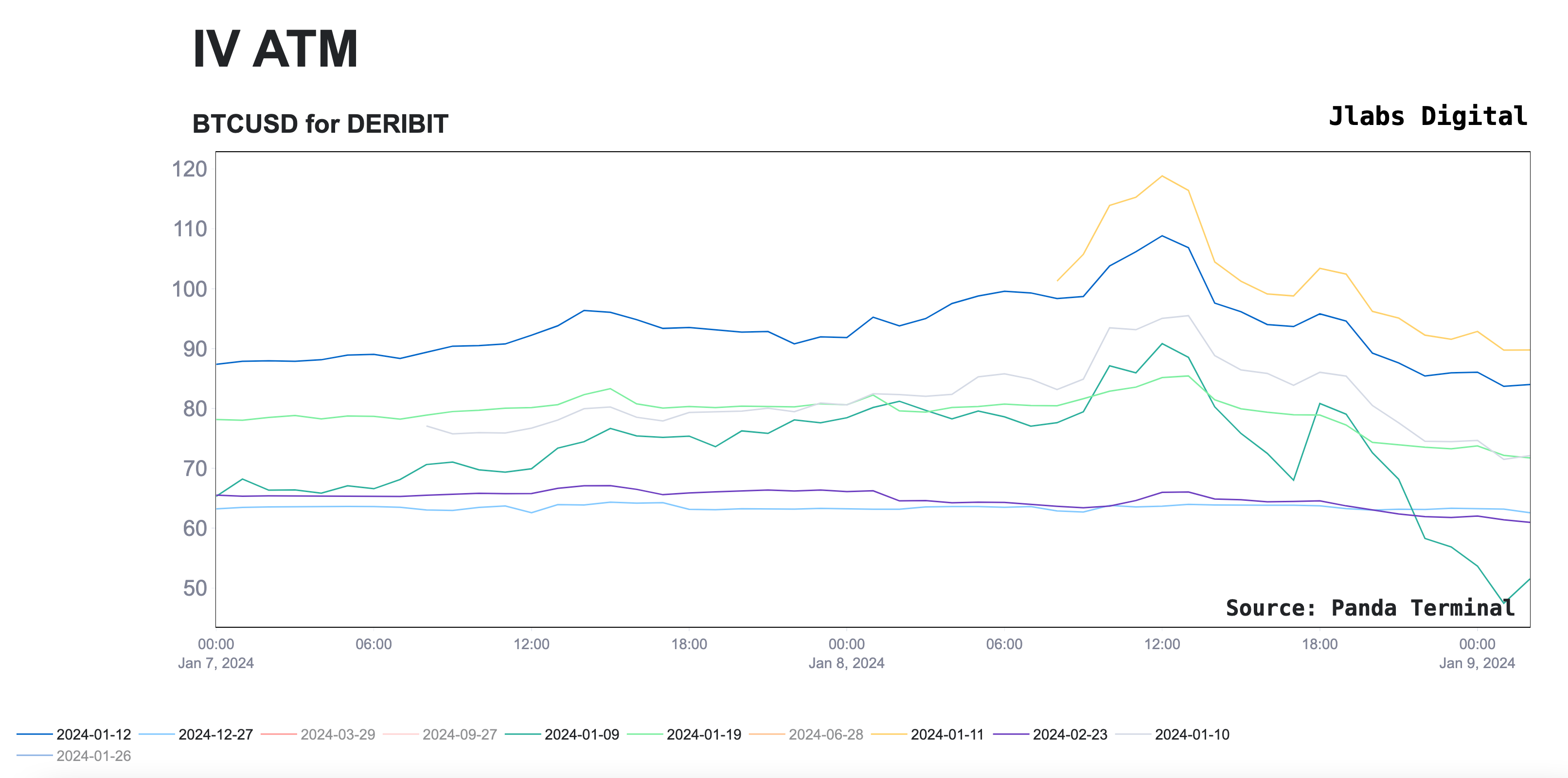Hide the 2024-01-10 grey series

pyautogui.click(x=1192, y=734)
